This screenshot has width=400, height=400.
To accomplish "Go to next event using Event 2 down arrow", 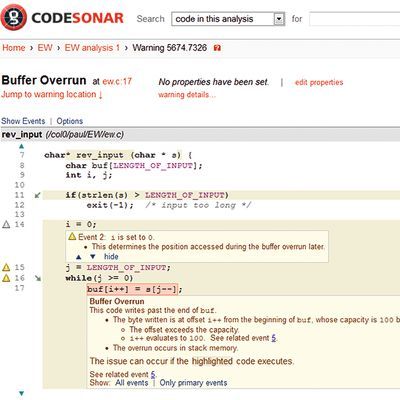I will 93,257.
